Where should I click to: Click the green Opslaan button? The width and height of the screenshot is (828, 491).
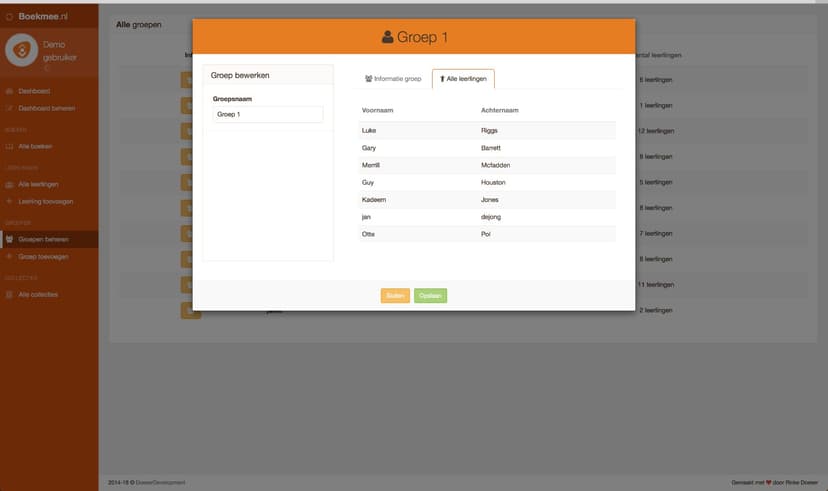coord(430,296)
